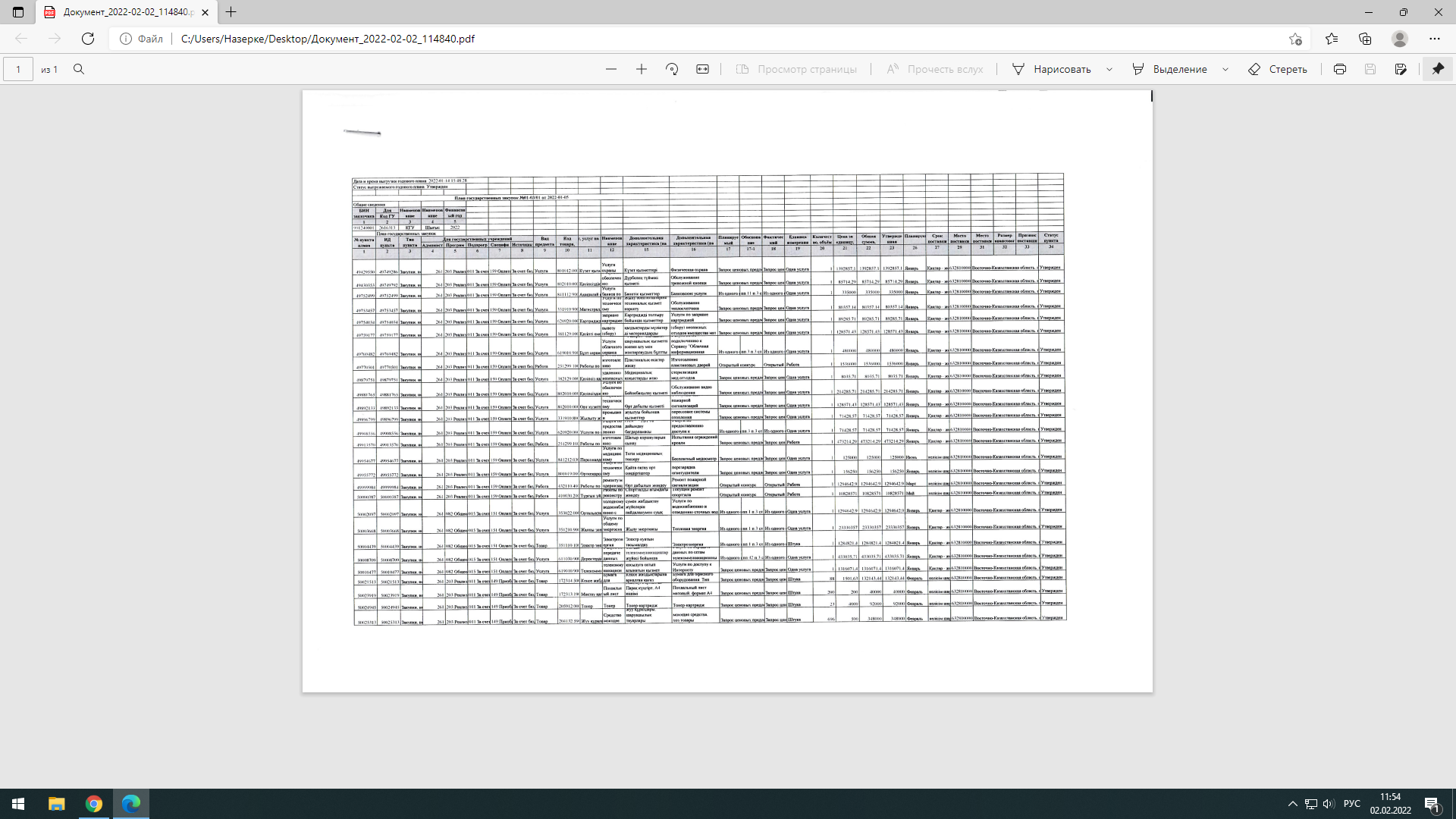
Task: Open Google Chrome from the taskbar
Action: click(94, 804)
